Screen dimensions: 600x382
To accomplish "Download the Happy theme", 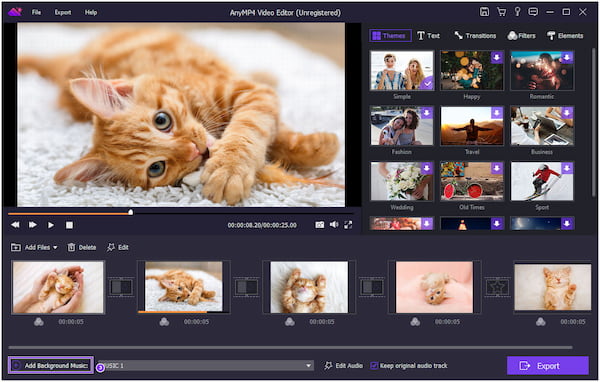I will pyautogui.click(x=497, y=57).
